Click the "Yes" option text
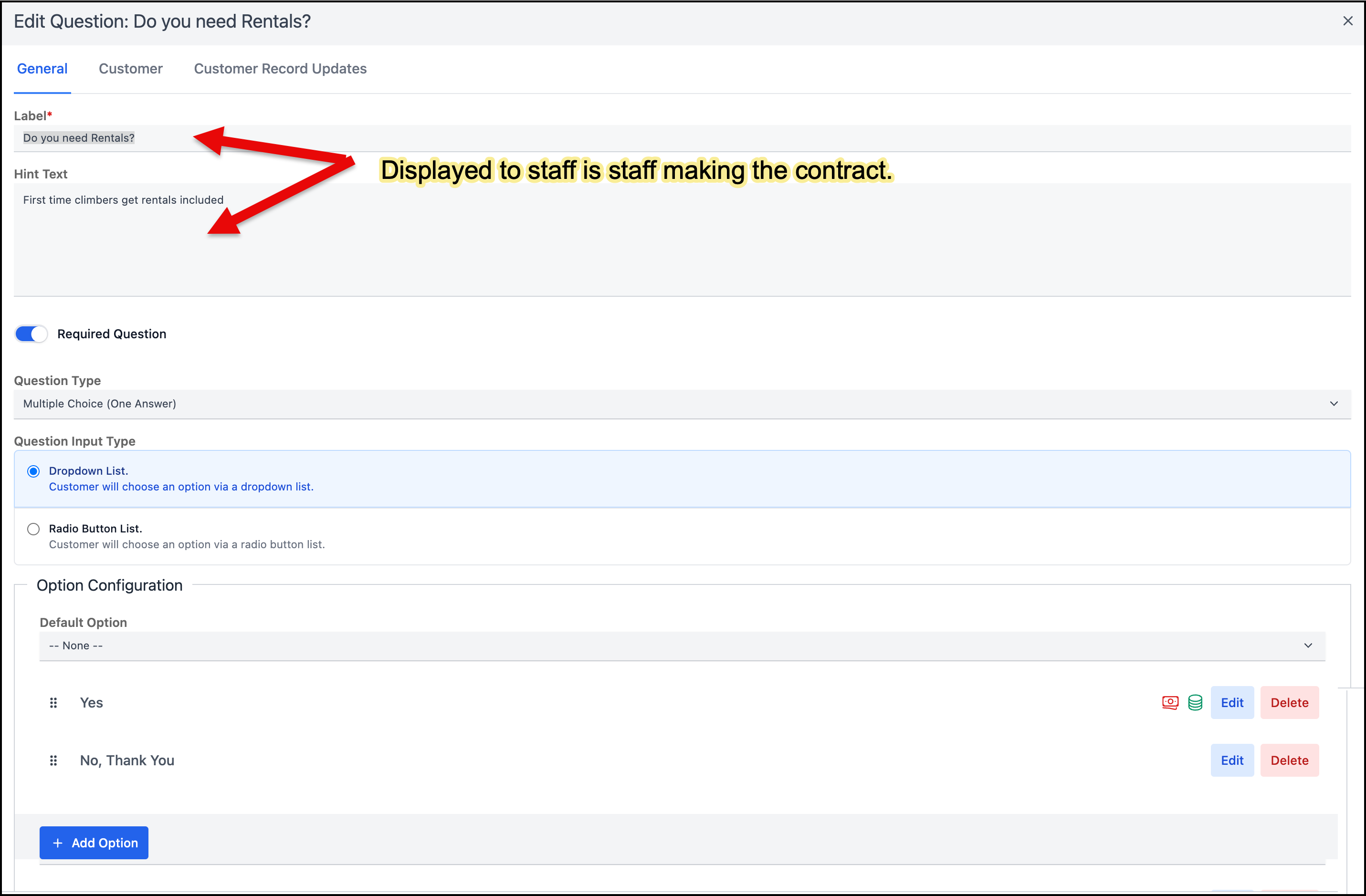This screenshot has width=1366, height=896. pyautogui.click(x=91, y=703)
